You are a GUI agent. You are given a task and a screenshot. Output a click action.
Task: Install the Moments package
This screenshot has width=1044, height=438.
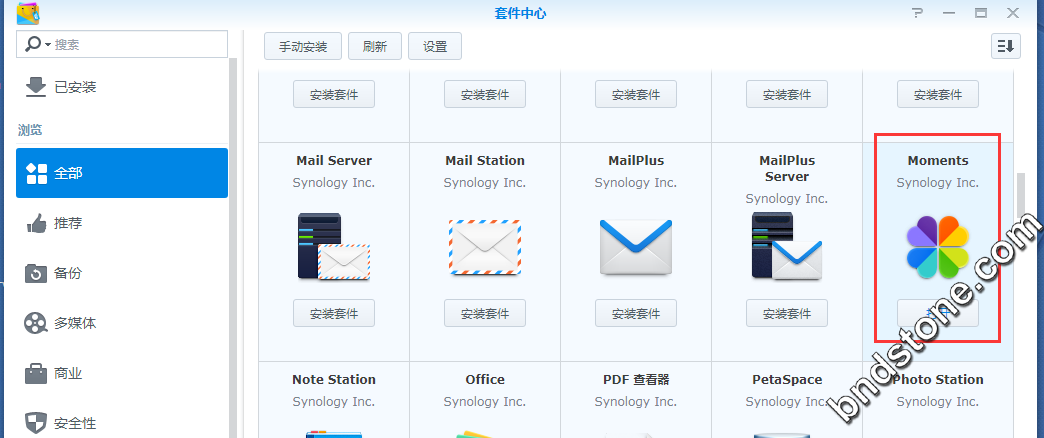(937, 313)
